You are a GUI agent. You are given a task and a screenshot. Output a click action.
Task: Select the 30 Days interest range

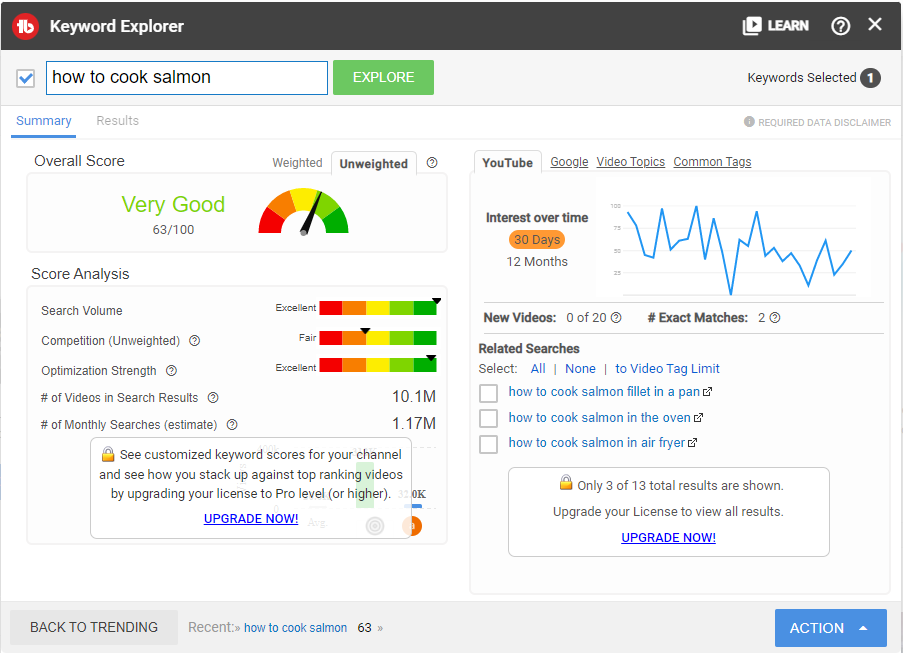pyautogui.click(x=537, y=240)
